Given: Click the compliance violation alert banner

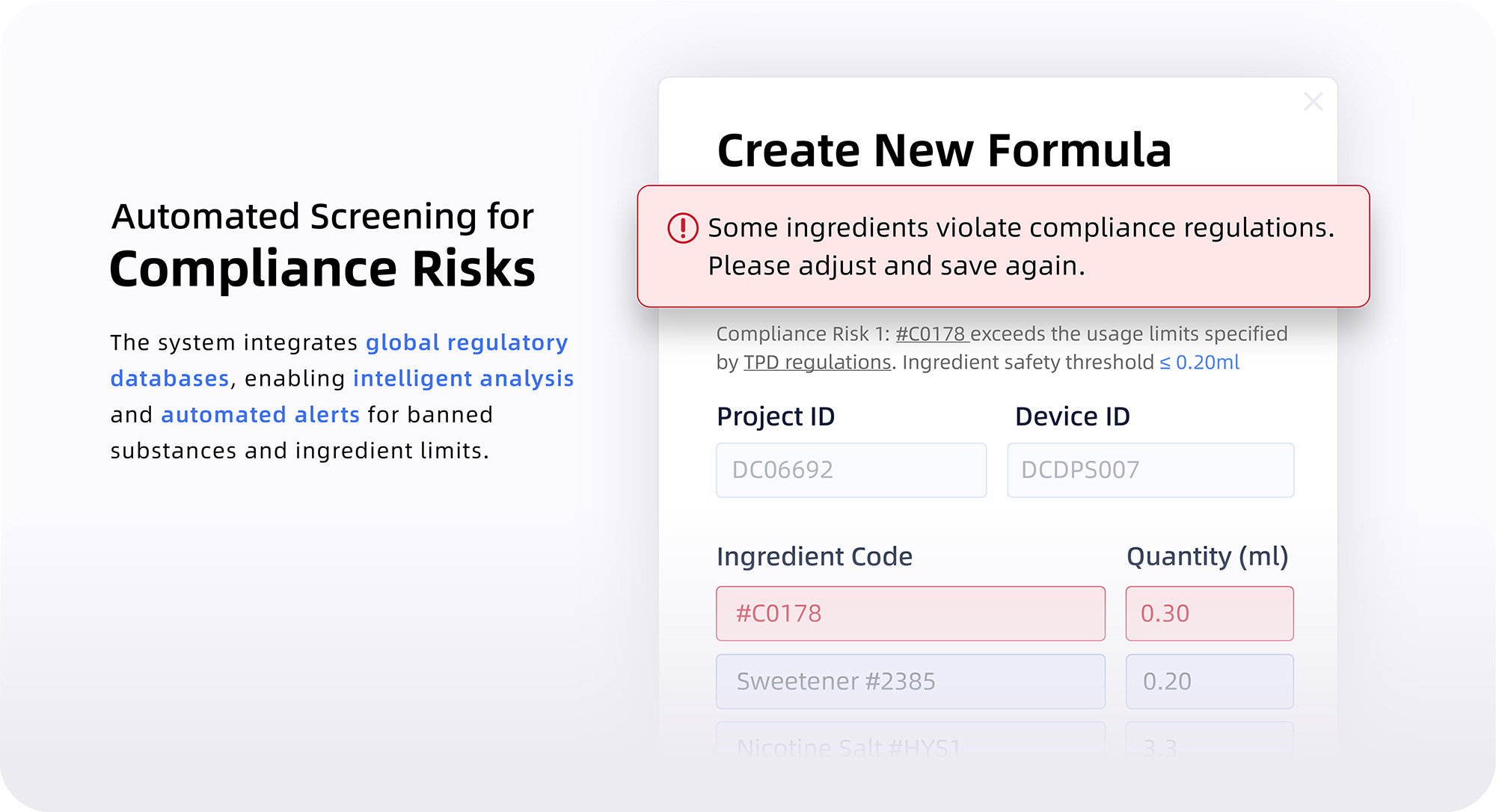Looking at the screenshot, I should (x=1003, y=246).
